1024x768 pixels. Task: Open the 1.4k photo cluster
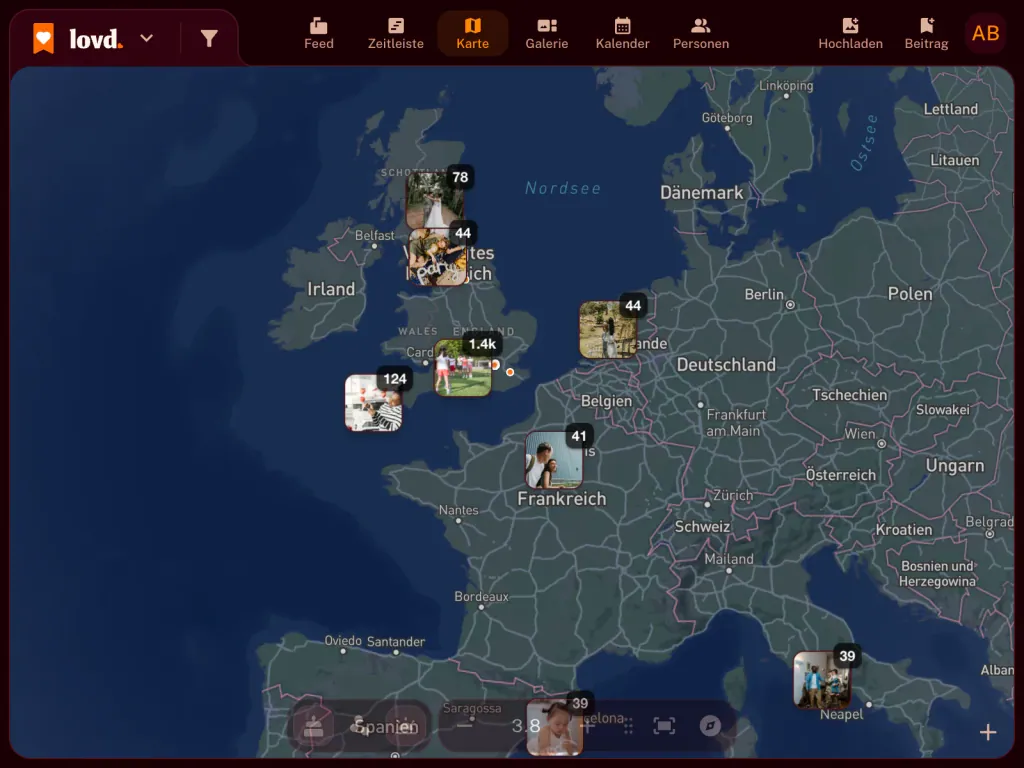[462, 368]
